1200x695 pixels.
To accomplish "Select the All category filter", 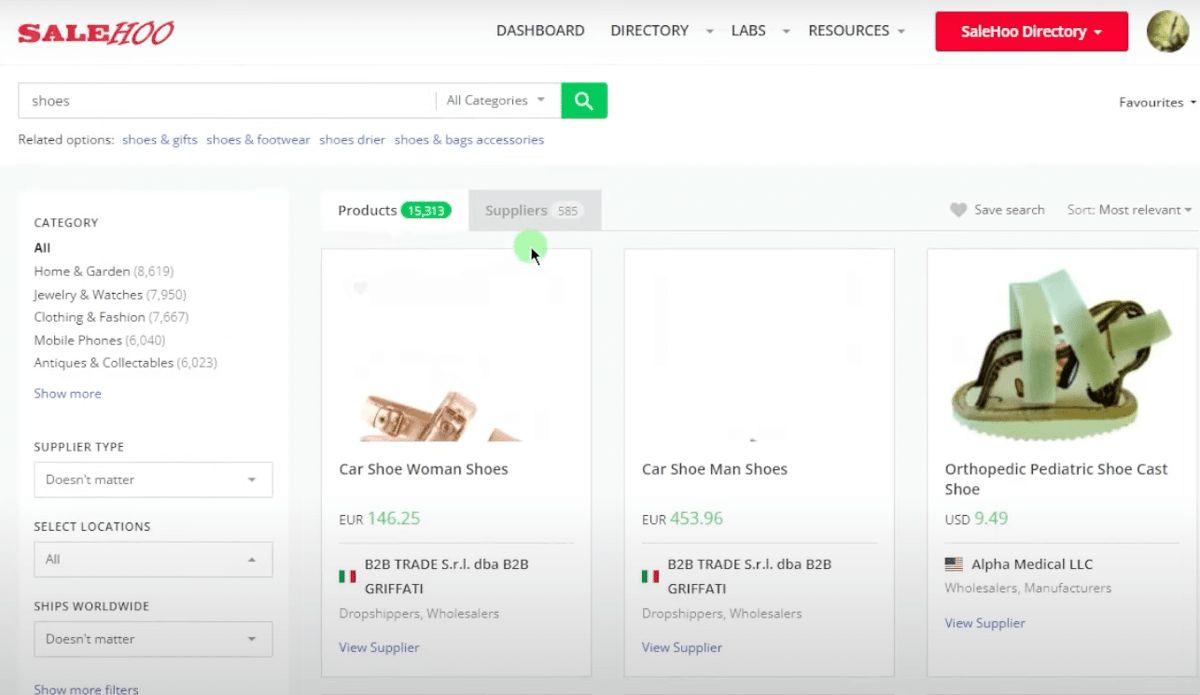I will pos(42,248).
